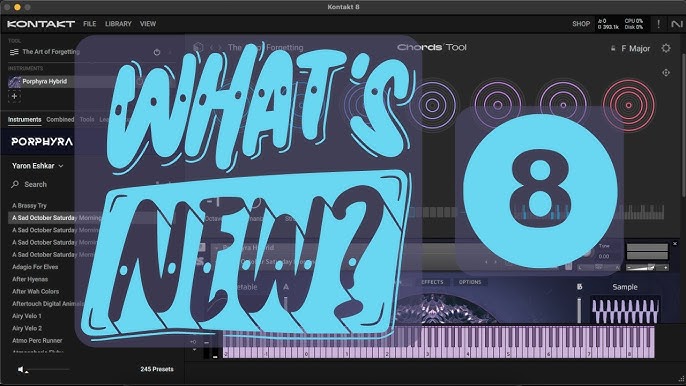Go to next preset with right chevron
Viewport: 686px width, 386px height.
[x=221, y=47]
